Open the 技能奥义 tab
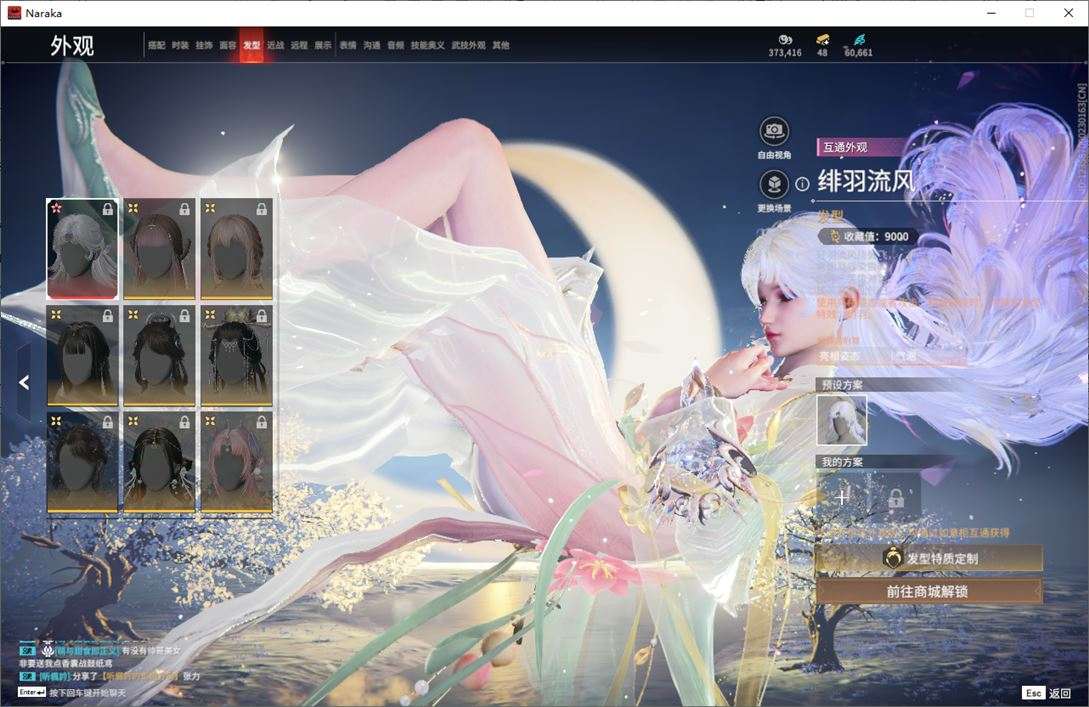 coord(428,45)
